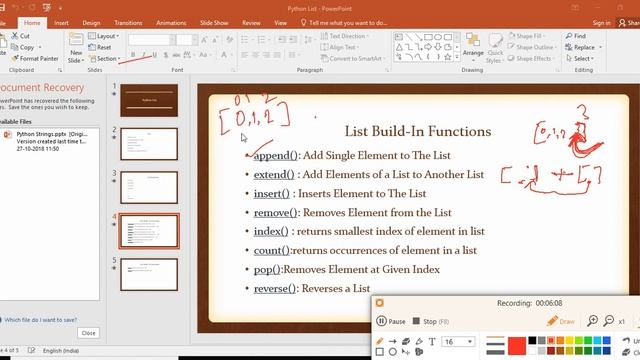640x360 pixels.
Task: Switch to the Insert tab
Action: point(61,23)
